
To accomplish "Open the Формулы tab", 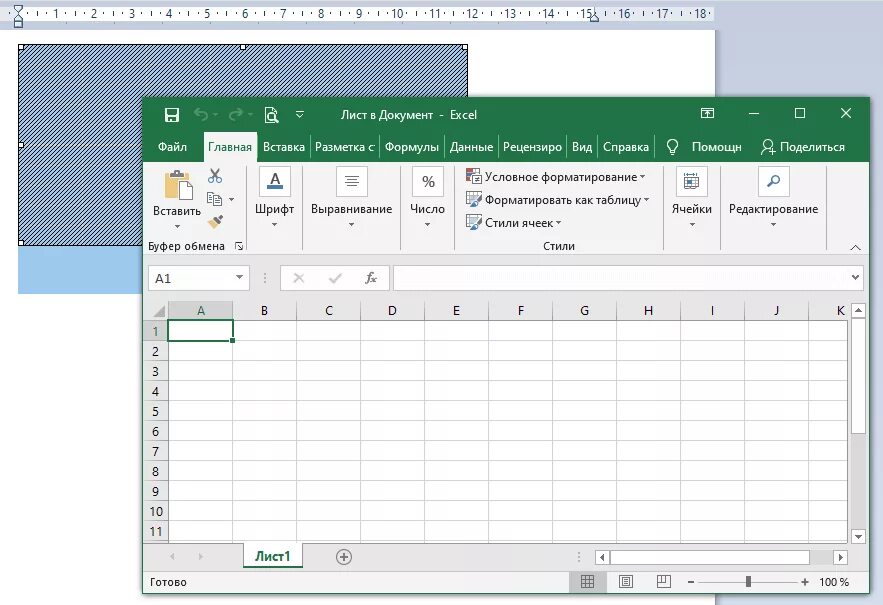I will [412, 147].
